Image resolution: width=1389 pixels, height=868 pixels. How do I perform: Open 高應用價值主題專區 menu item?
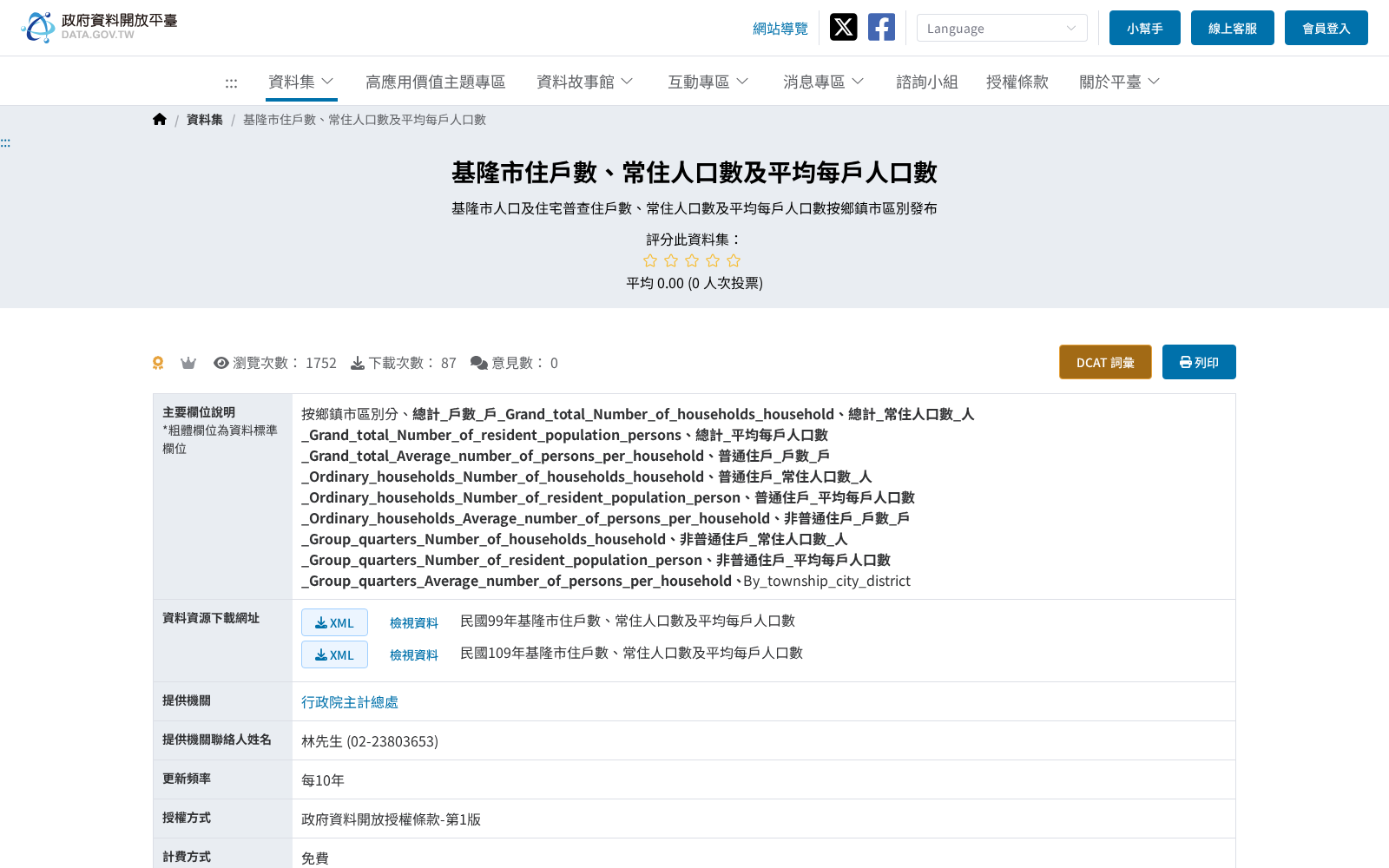[435, 82]
